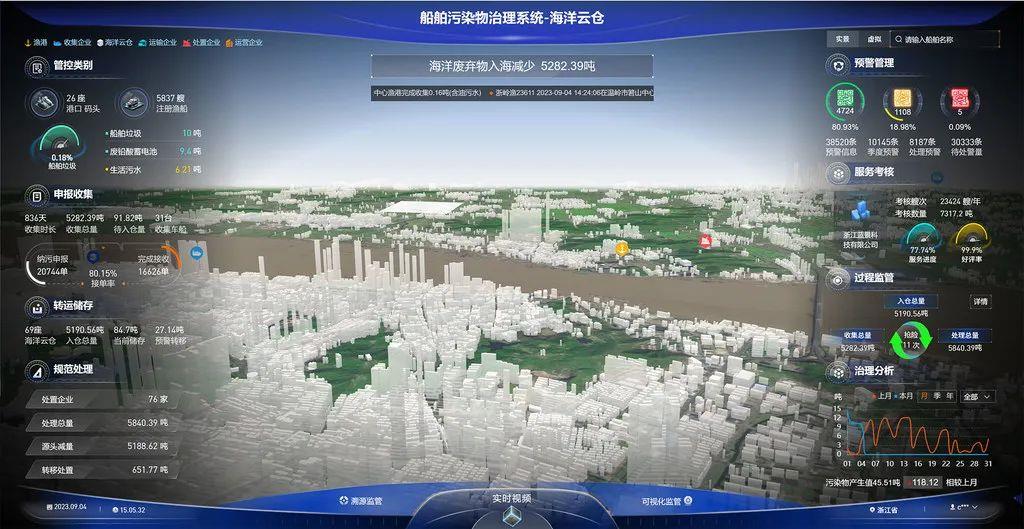Click the 处理总量 5840.39吨 row in 规范处理
Image resolution: width=1024 pixels, height=529 pixels.
(x=101, y=423)
